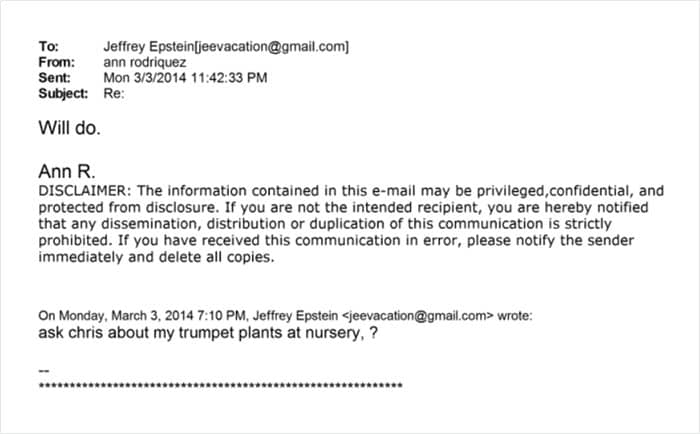Click the "--" signature delimiter
The height and width of the screenshot is (434, 700).
point(42,369)
